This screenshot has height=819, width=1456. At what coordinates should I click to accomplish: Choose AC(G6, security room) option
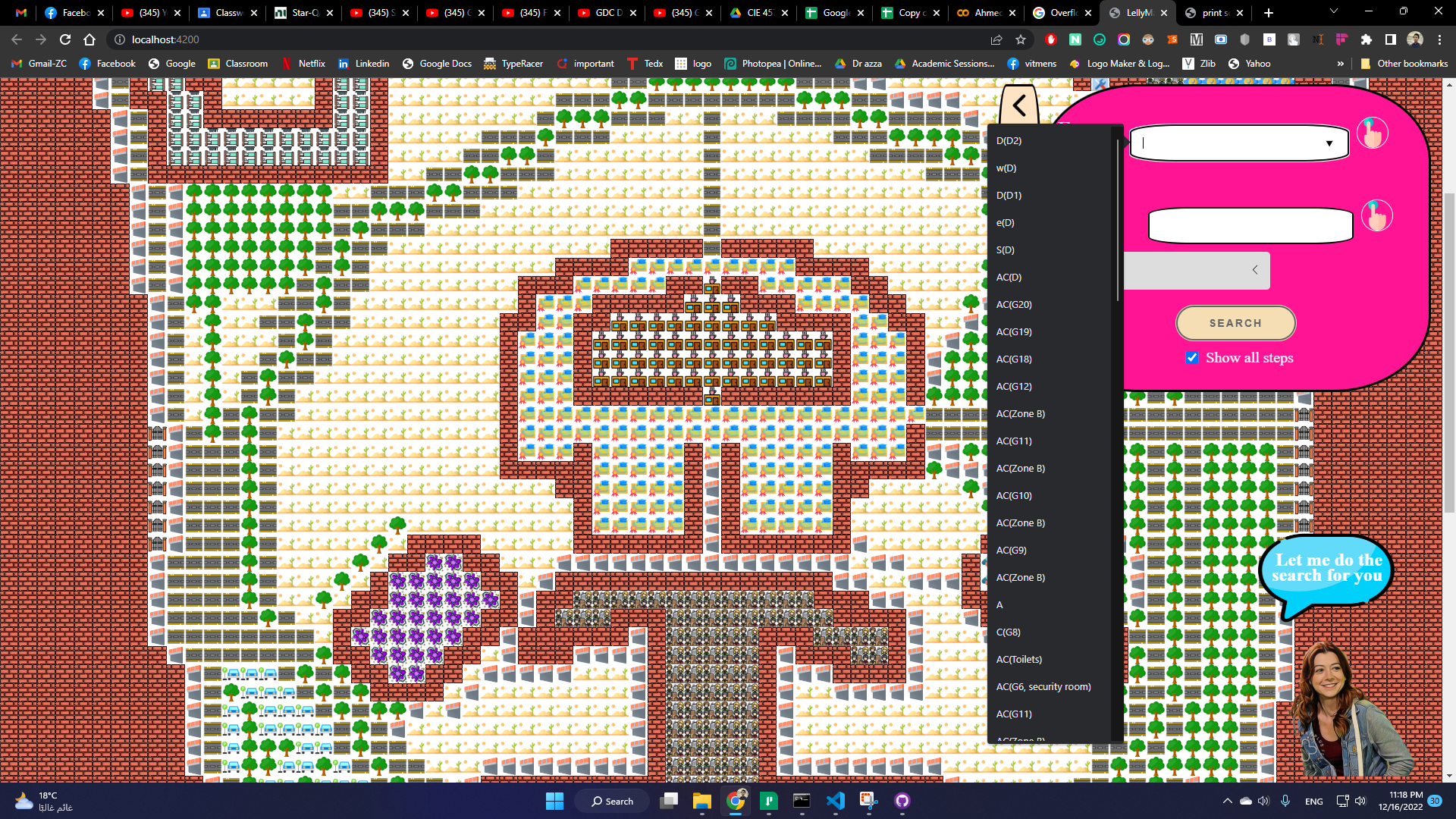tap(1050, 687)
